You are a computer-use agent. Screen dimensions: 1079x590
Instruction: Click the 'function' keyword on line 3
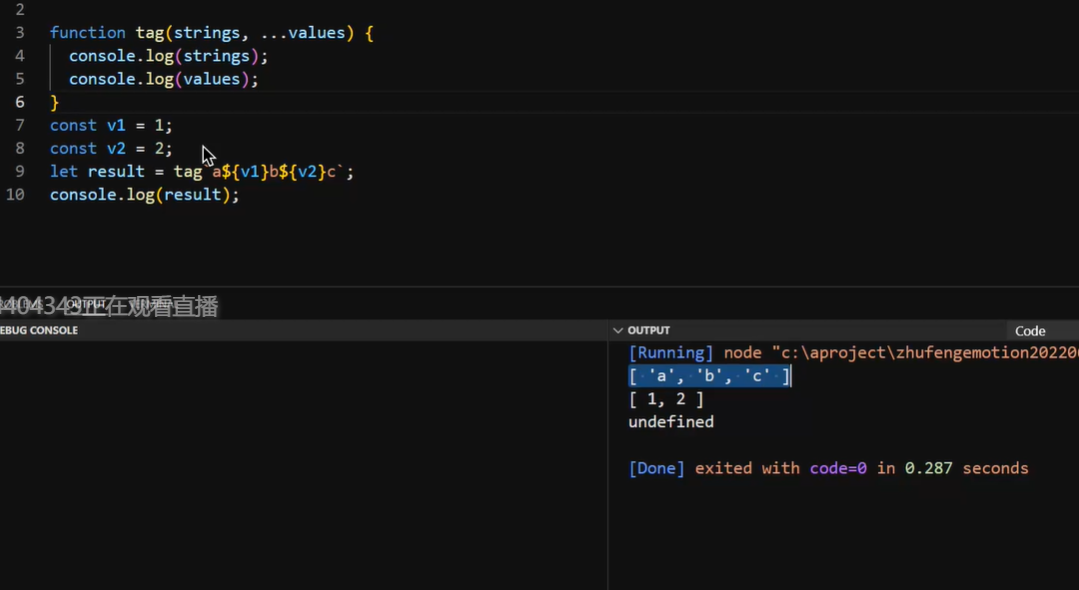point(88,33)
